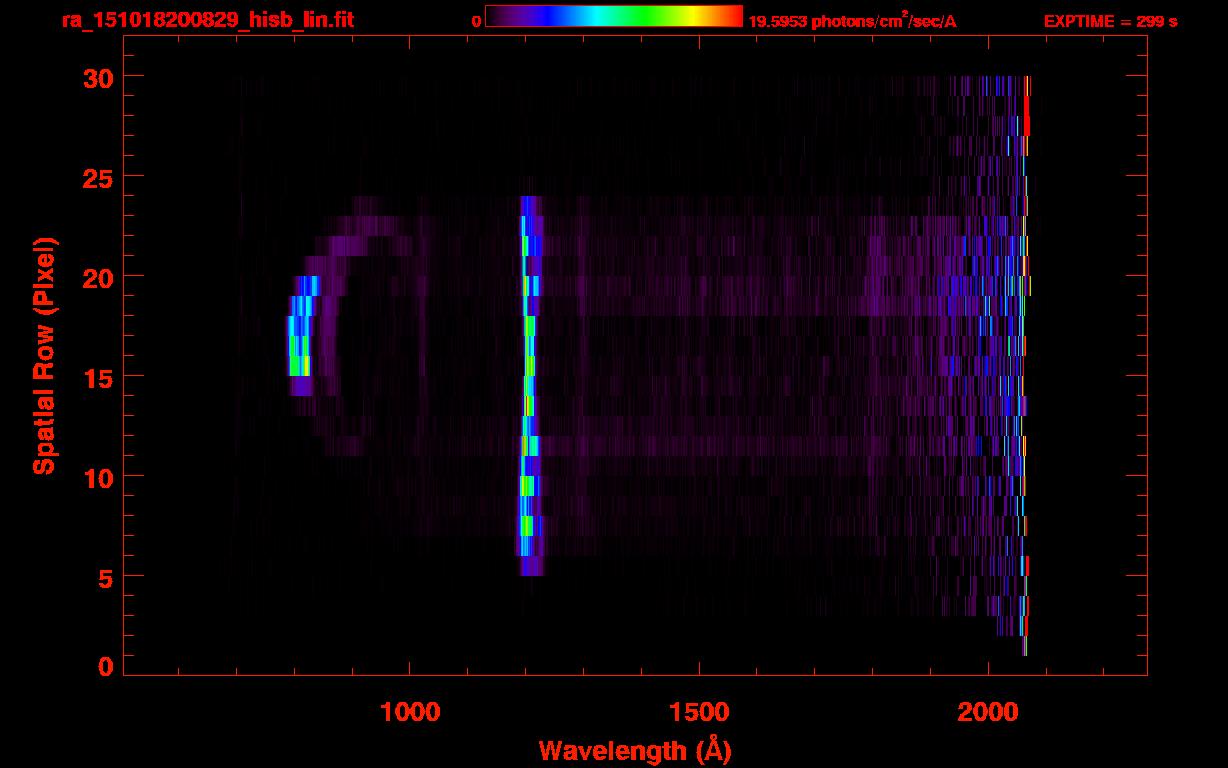Click the vertical emission line near 1200 Å
The height and width of the screenshot is (768, 1228).
click(x=529, y=386)
